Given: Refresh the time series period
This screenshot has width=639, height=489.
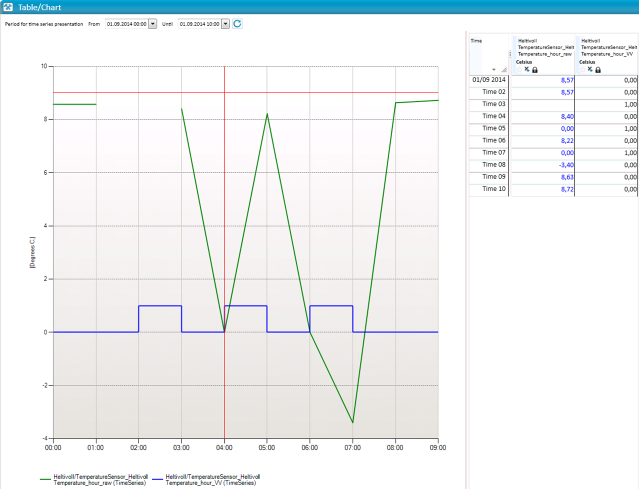Looking at the screenshot, I should tap(238, 23).
